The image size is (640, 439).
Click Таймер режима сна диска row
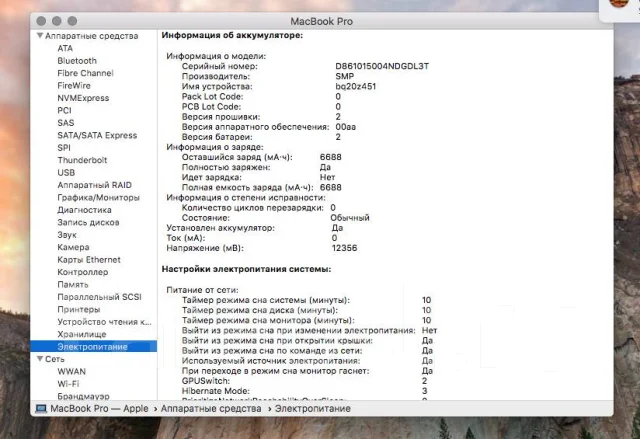tap(307, 310)
